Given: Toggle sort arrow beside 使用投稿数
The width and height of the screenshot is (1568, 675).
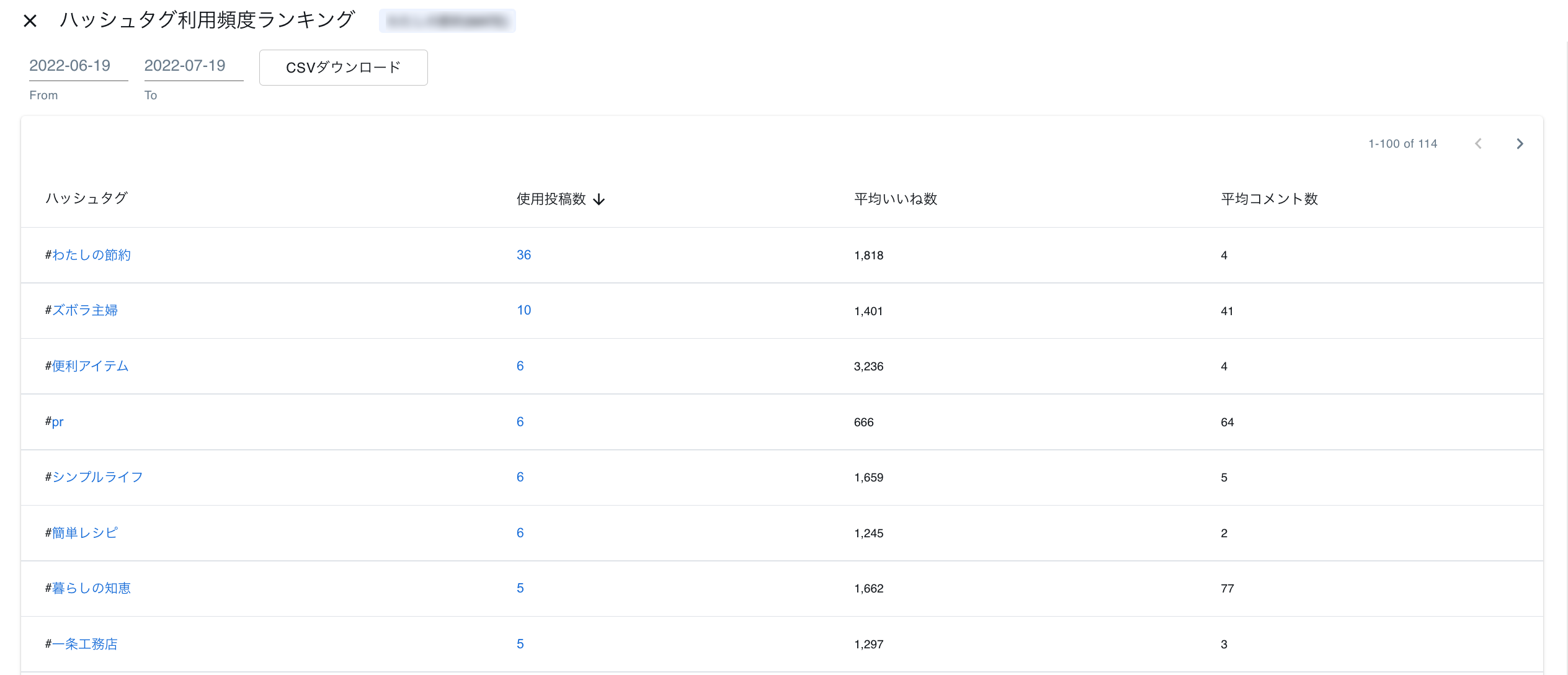Looking at the screenshot, I should pos(599,199).
